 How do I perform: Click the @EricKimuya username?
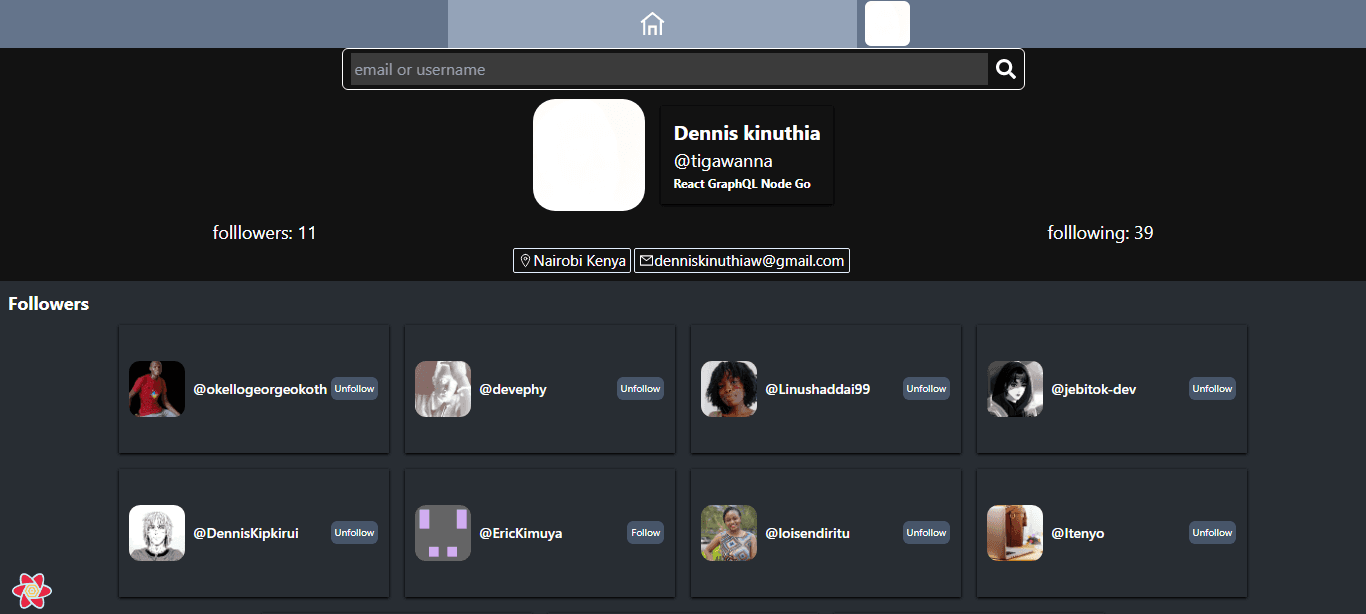(521, 533)
